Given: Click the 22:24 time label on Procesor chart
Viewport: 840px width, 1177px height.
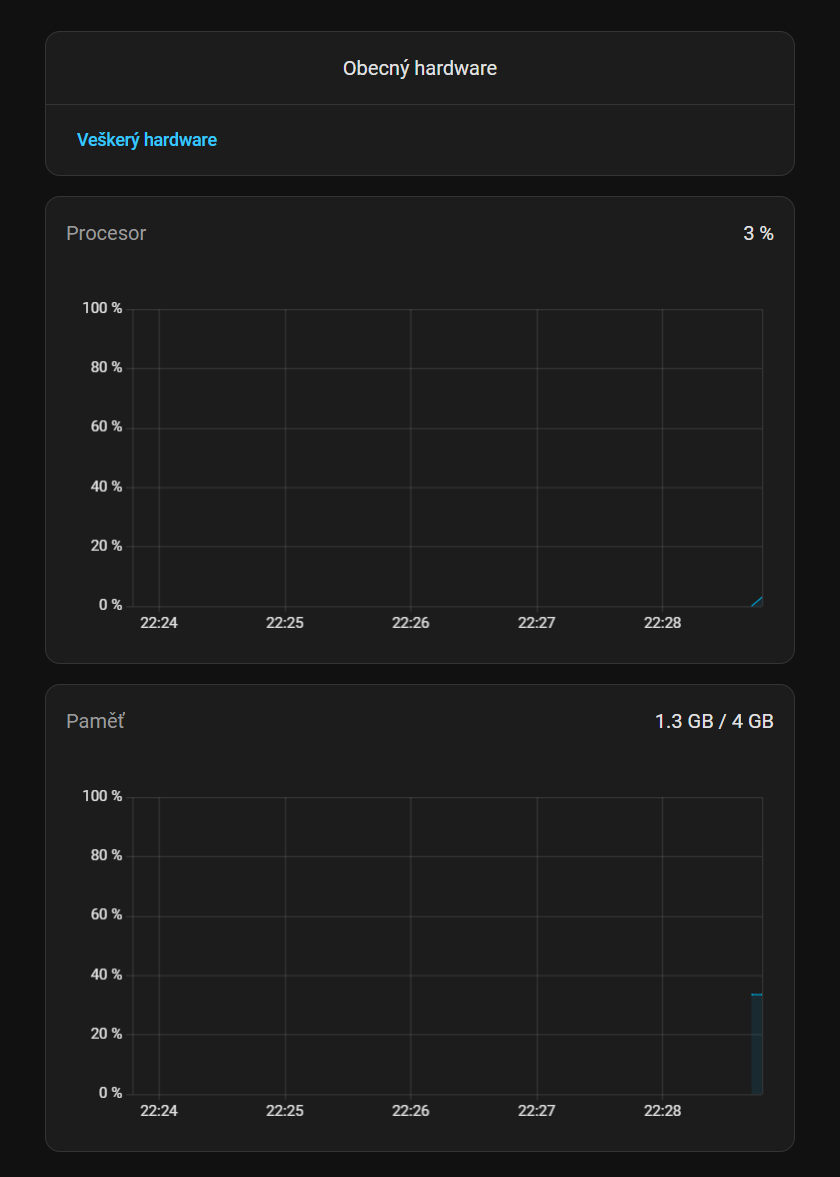Looking at the screenshot, I should click(159, 622).
